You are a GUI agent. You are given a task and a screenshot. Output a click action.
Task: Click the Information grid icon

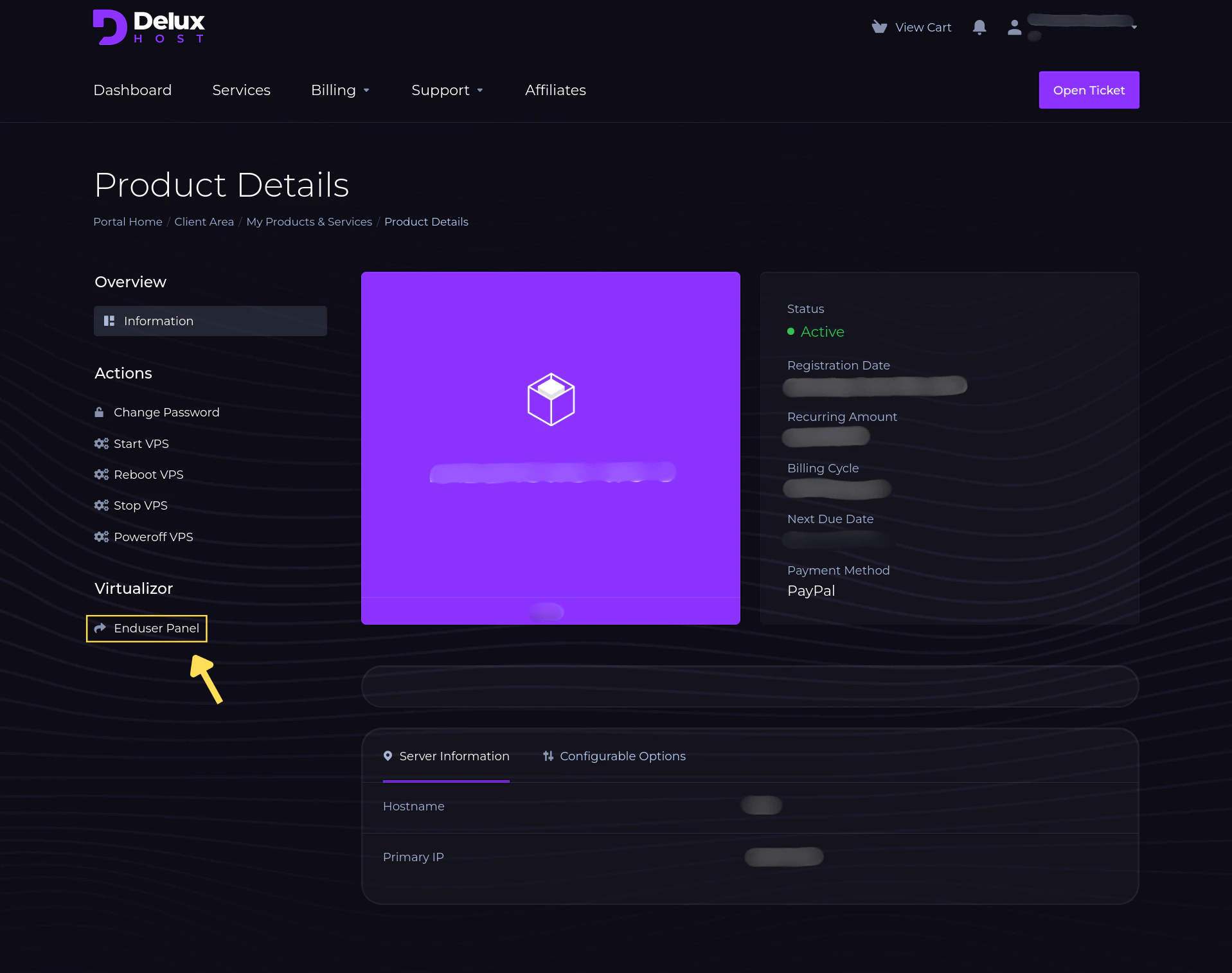(109, 321)
